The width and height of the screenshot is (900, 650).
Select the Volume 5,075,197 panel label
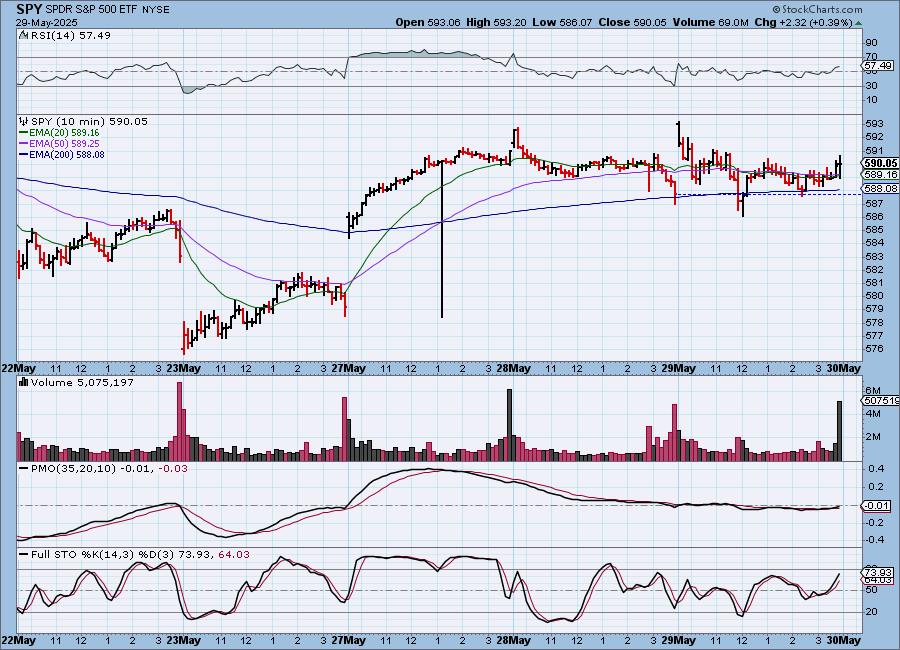pyautogui.click(x=82, y=382)
